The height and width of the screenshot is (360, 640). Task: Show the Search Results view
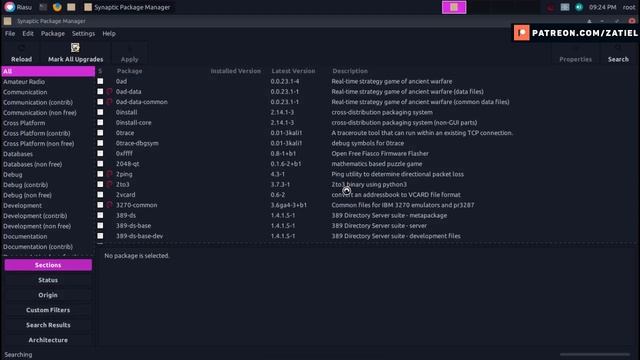[x=48, y=325]
